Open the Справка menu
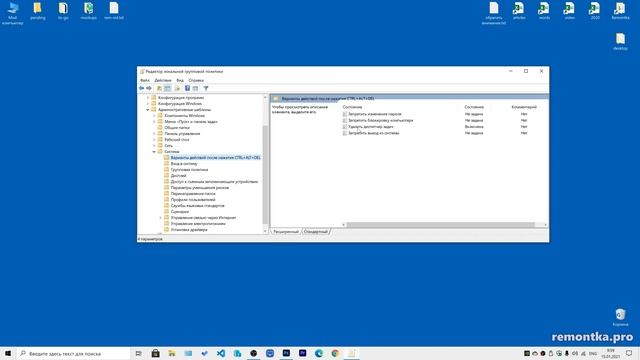The image size is (640, 360). pyautogui.click(x=196, y=80)
